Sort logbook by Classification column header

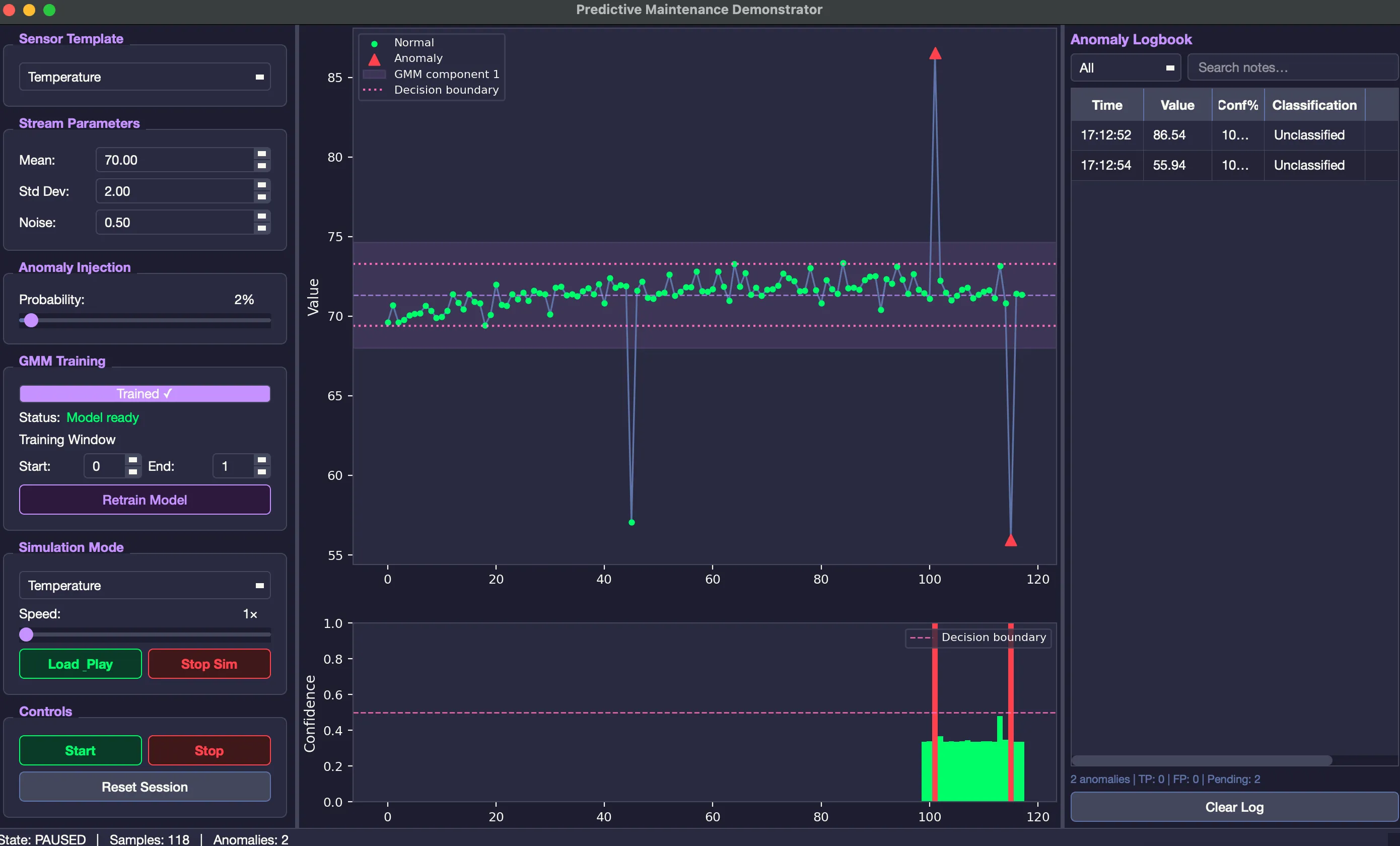point(1314,105)
